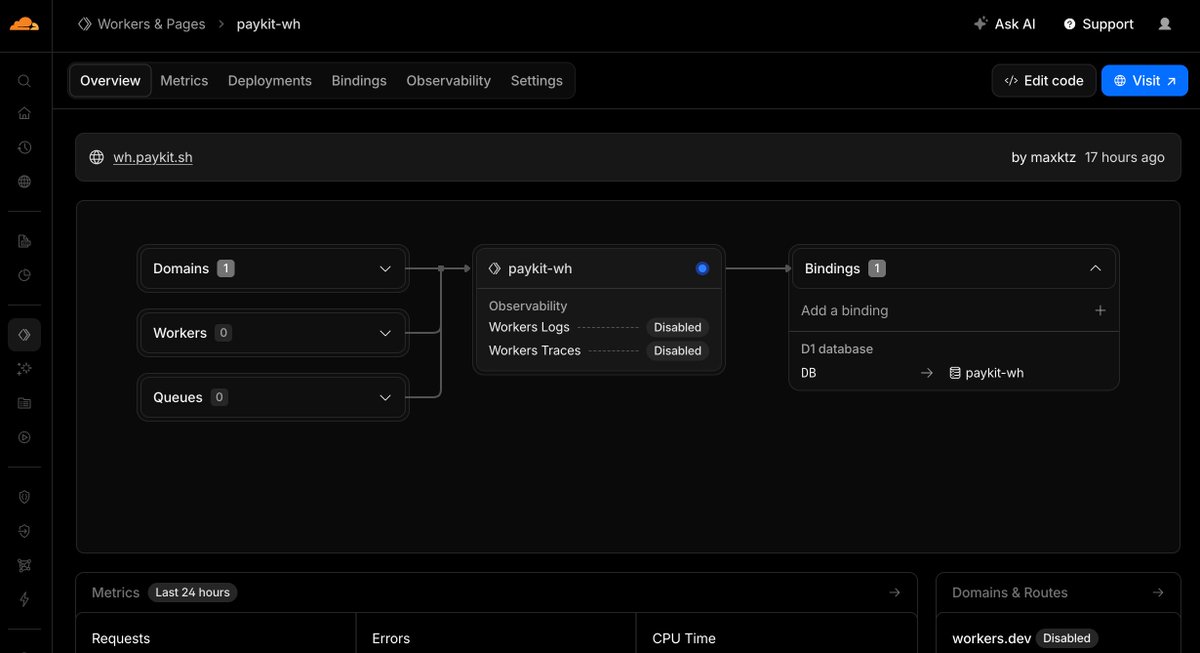Open the Observability tab

(448, 81)
